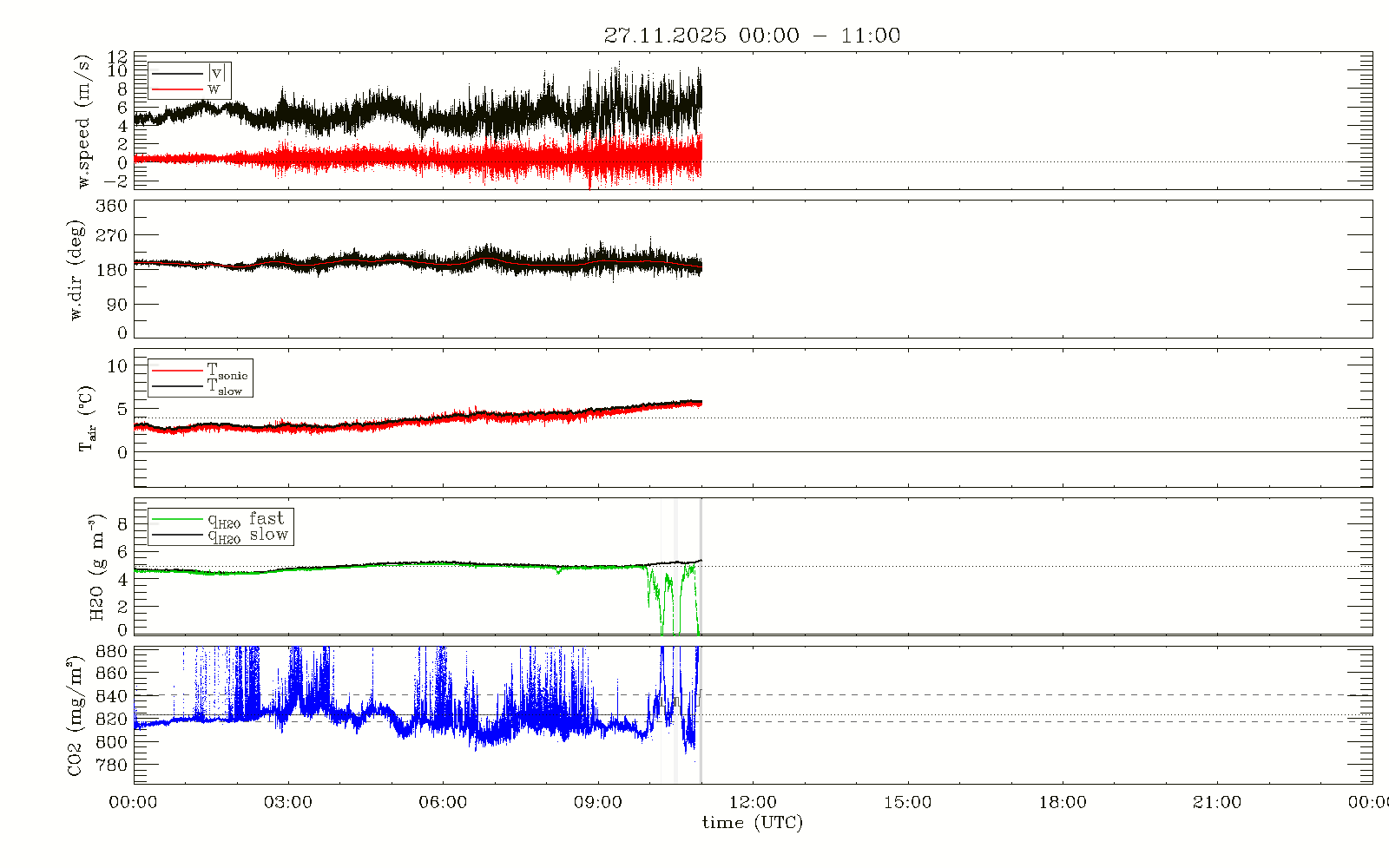The height and width of the screenshot is (868, 1389).
Task: Click the 03:00 time tick label
Action: point(288,802)
